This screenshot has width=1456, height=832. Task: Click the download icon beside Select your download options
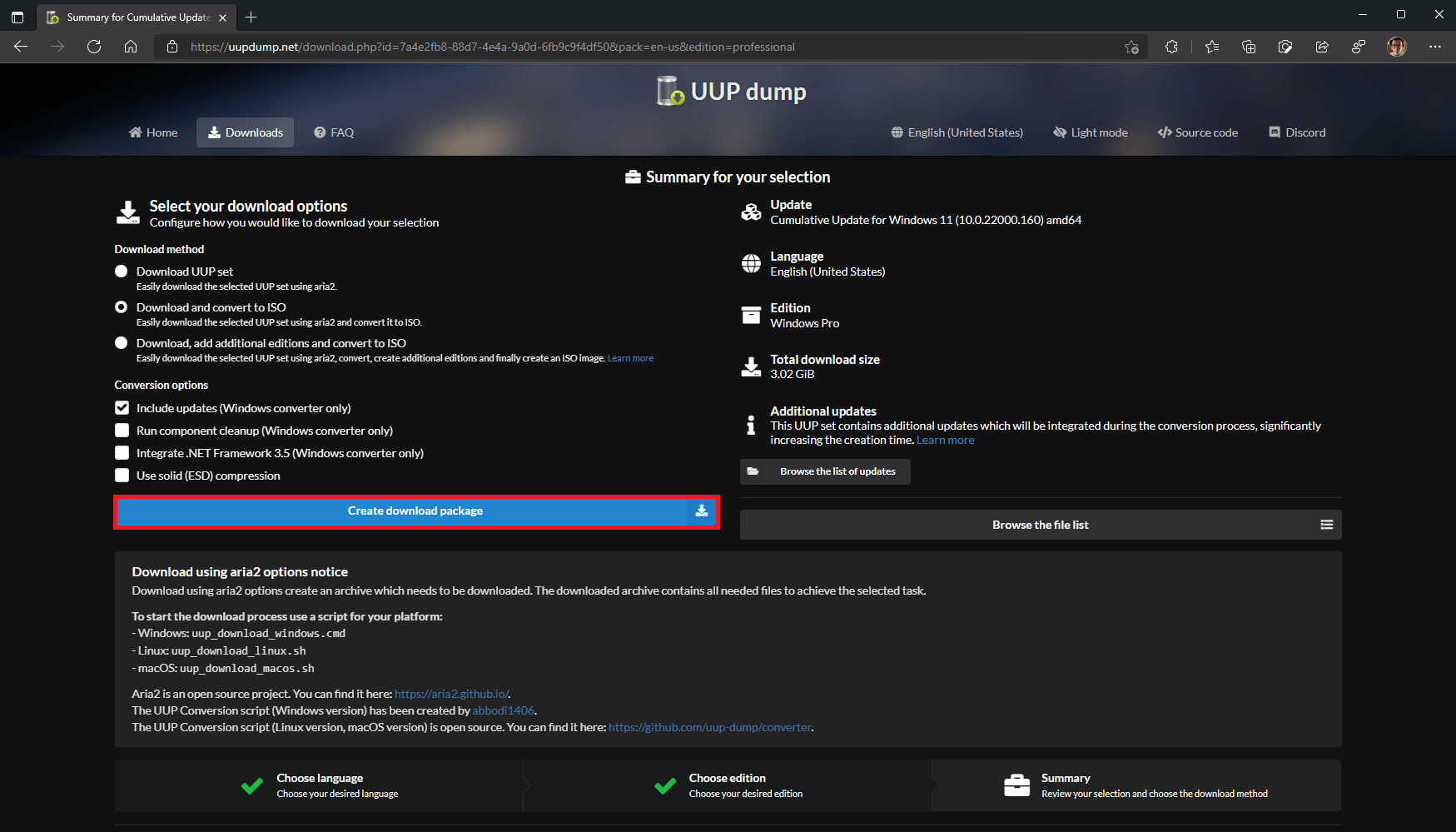(x=128, y=212)
